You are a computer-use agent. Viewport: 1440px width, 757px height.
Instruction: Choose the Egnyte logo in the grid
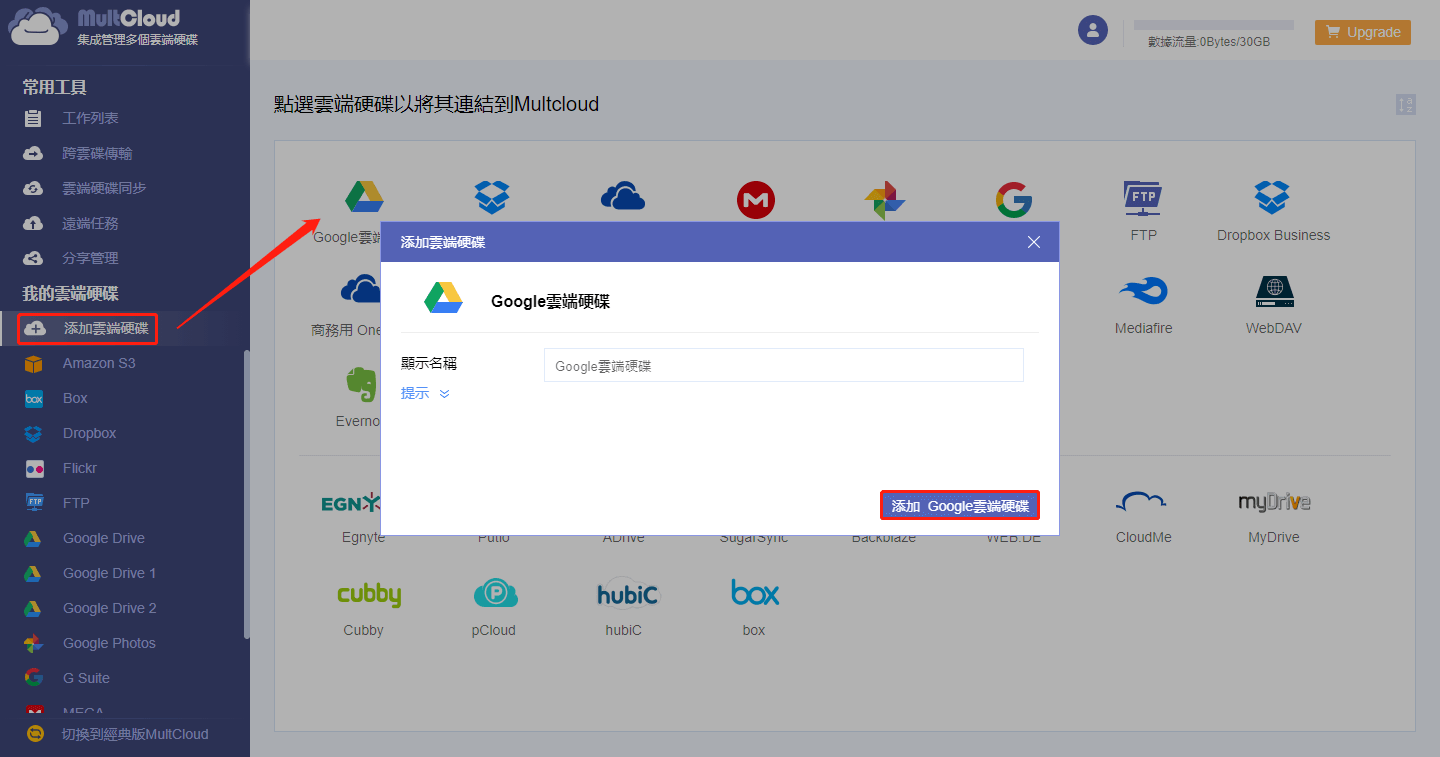coord(350,503)
